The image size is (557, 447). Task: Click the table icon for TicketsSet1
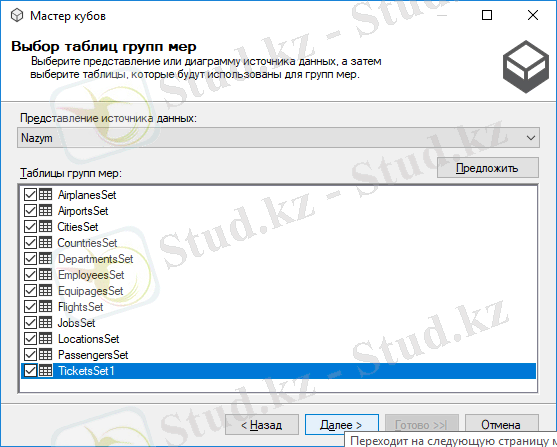(45, 371)
